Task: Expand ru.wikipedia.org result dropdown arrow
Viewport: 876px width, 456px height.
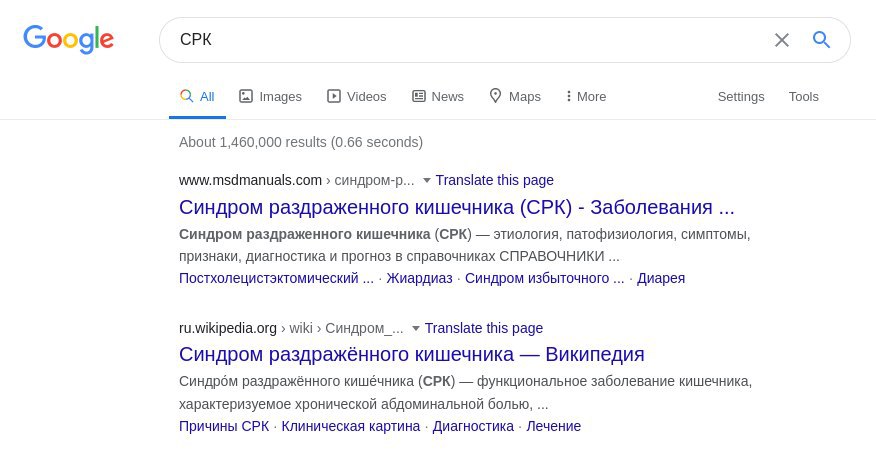Action: coord(416,328)
